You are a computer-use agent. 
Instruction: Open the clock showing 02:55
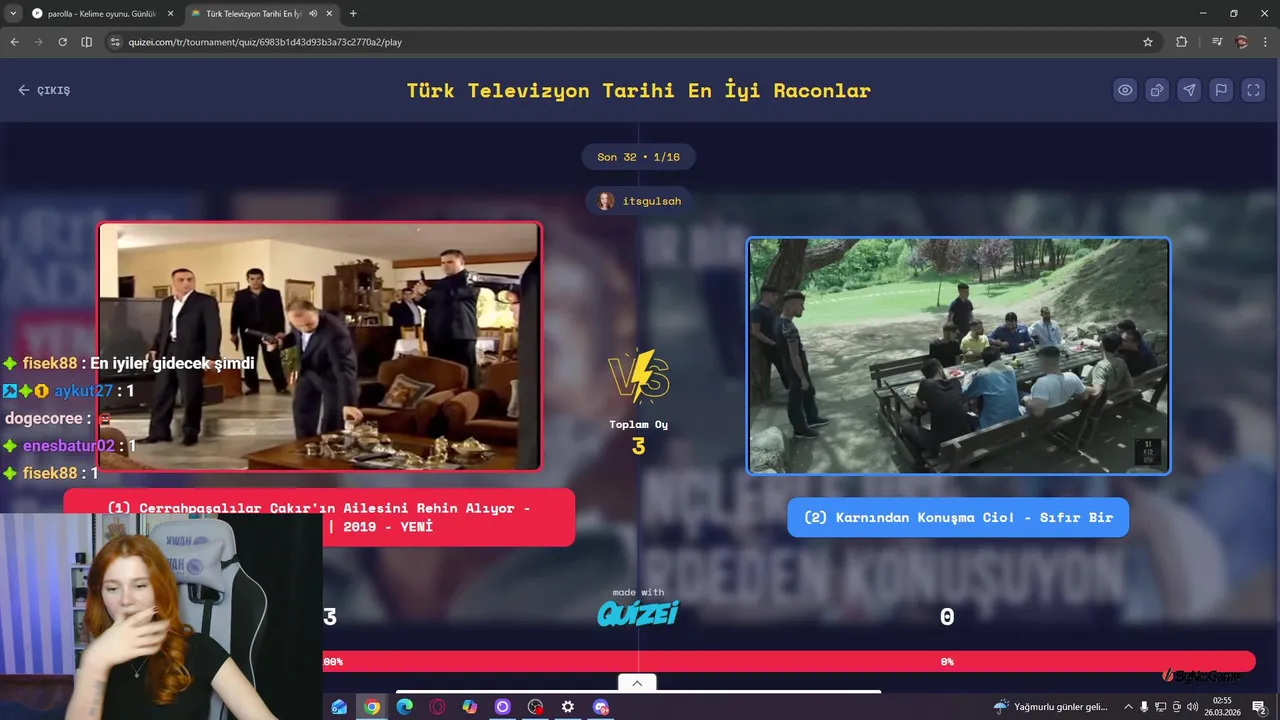(1222, 707)
